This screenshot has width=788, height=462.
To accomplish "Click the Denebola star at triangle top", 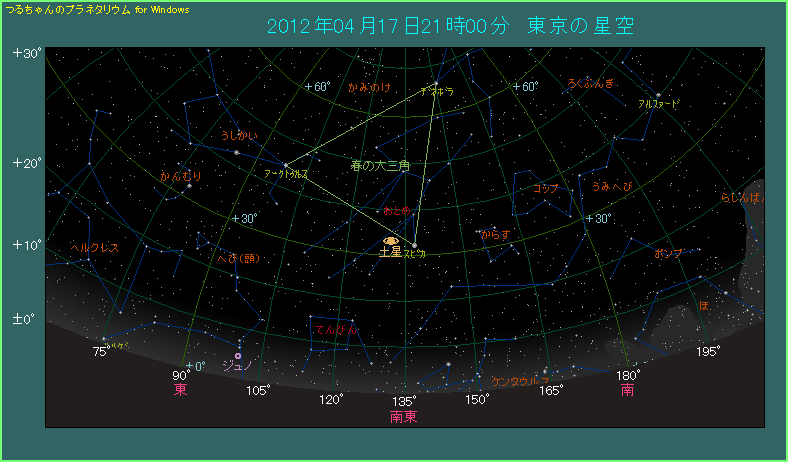I will [434, 81].
